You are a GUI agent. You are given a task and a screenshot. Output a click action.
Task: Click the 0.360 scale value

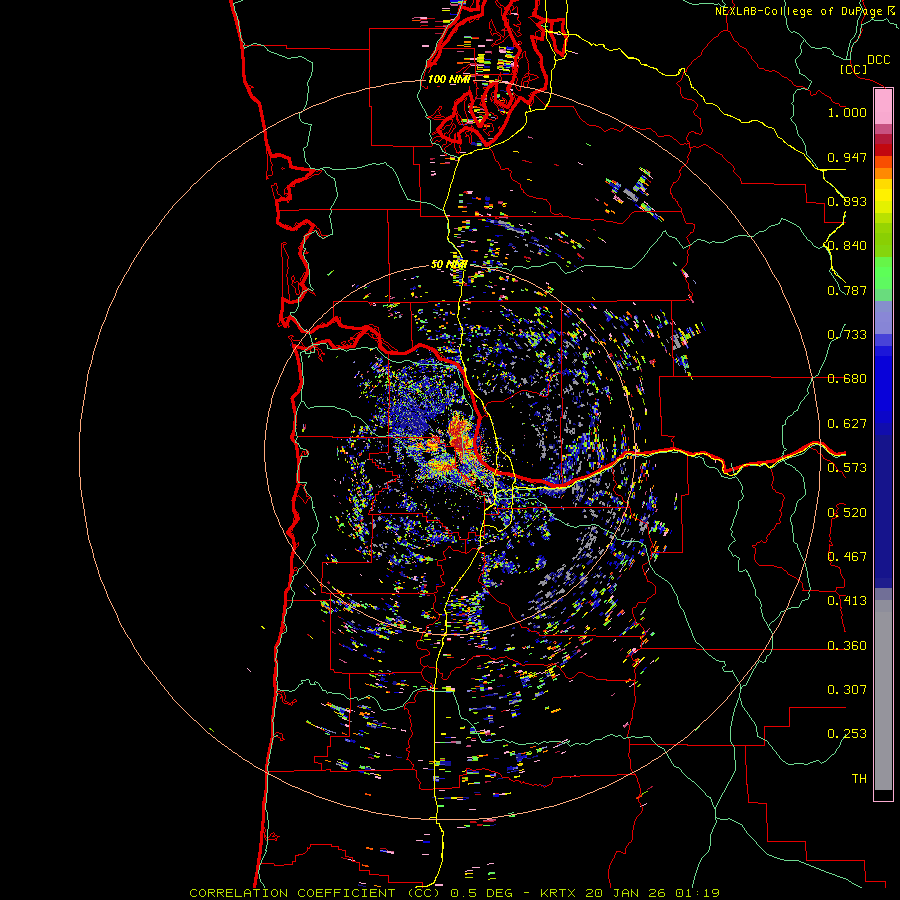pos(847,646)
